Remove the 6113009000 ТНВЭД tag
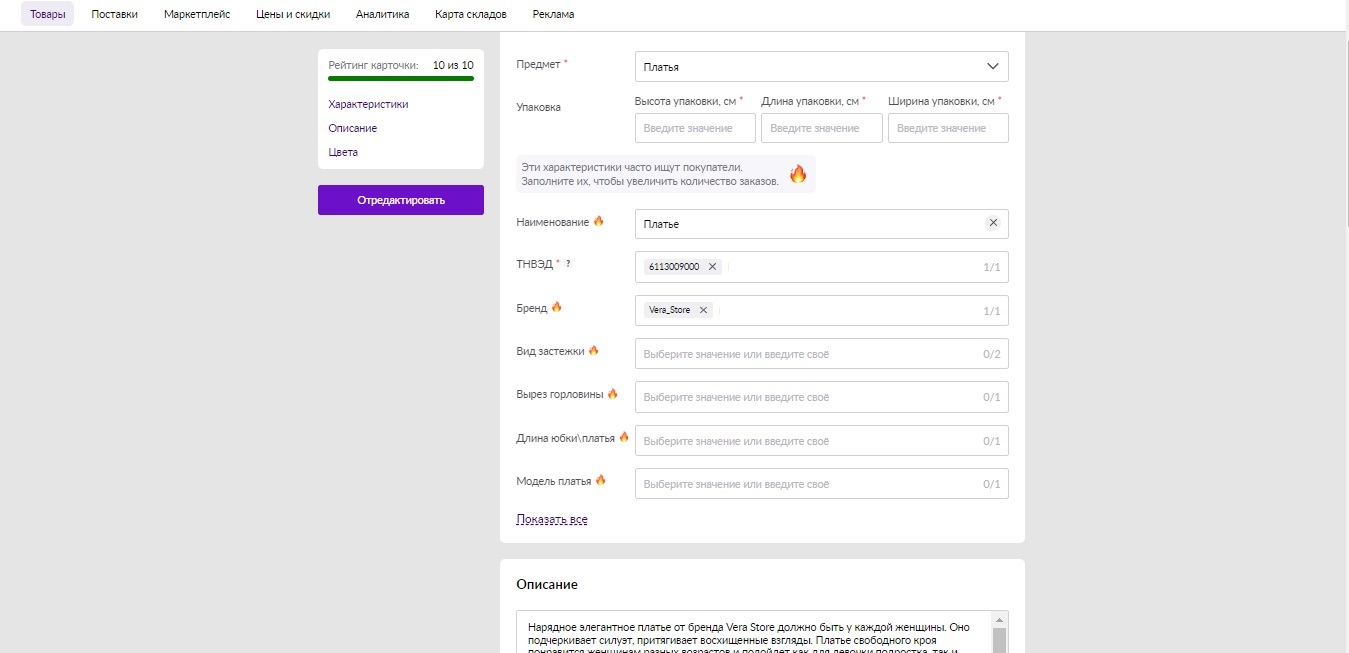The image size is (1349, 653). (x=712, y=267)
